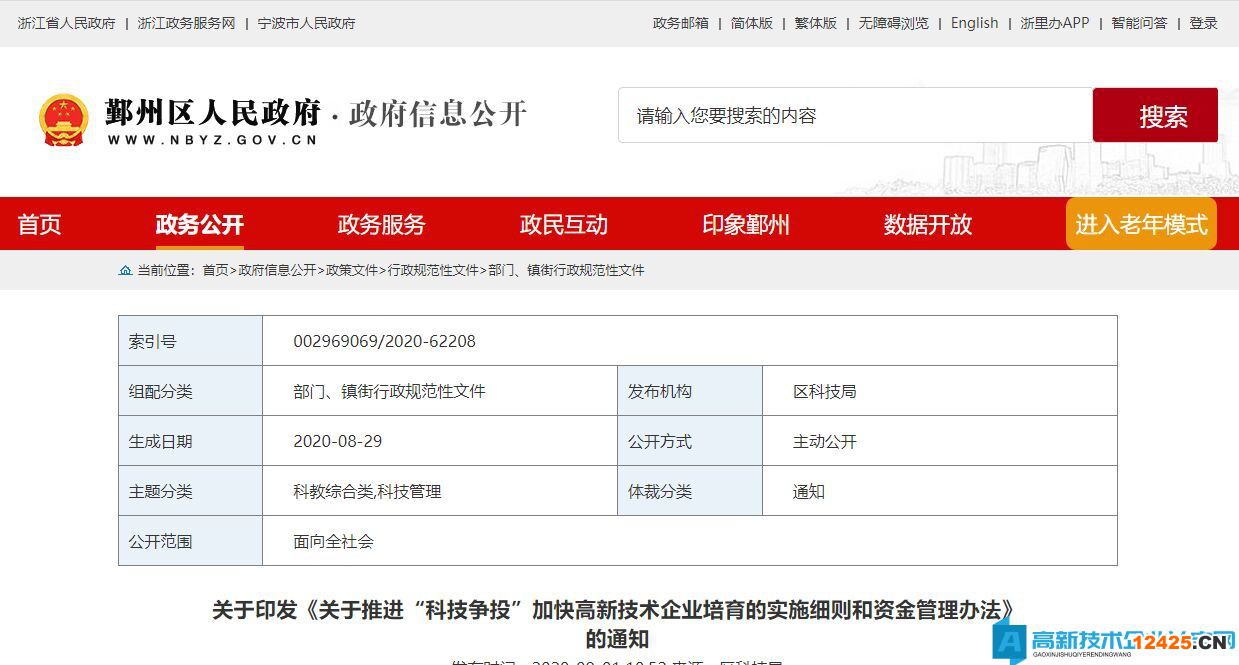Click 主题分类 label cell
This screenshot has height=665, width=1239.
tap(191, 491)
